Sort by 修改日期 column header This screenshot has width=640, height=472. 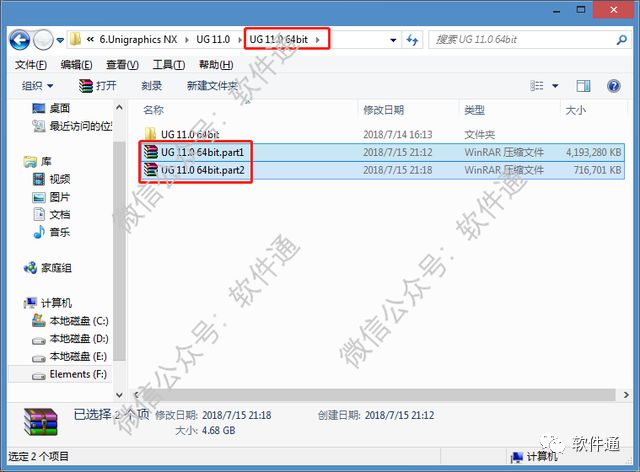point(384,110)
